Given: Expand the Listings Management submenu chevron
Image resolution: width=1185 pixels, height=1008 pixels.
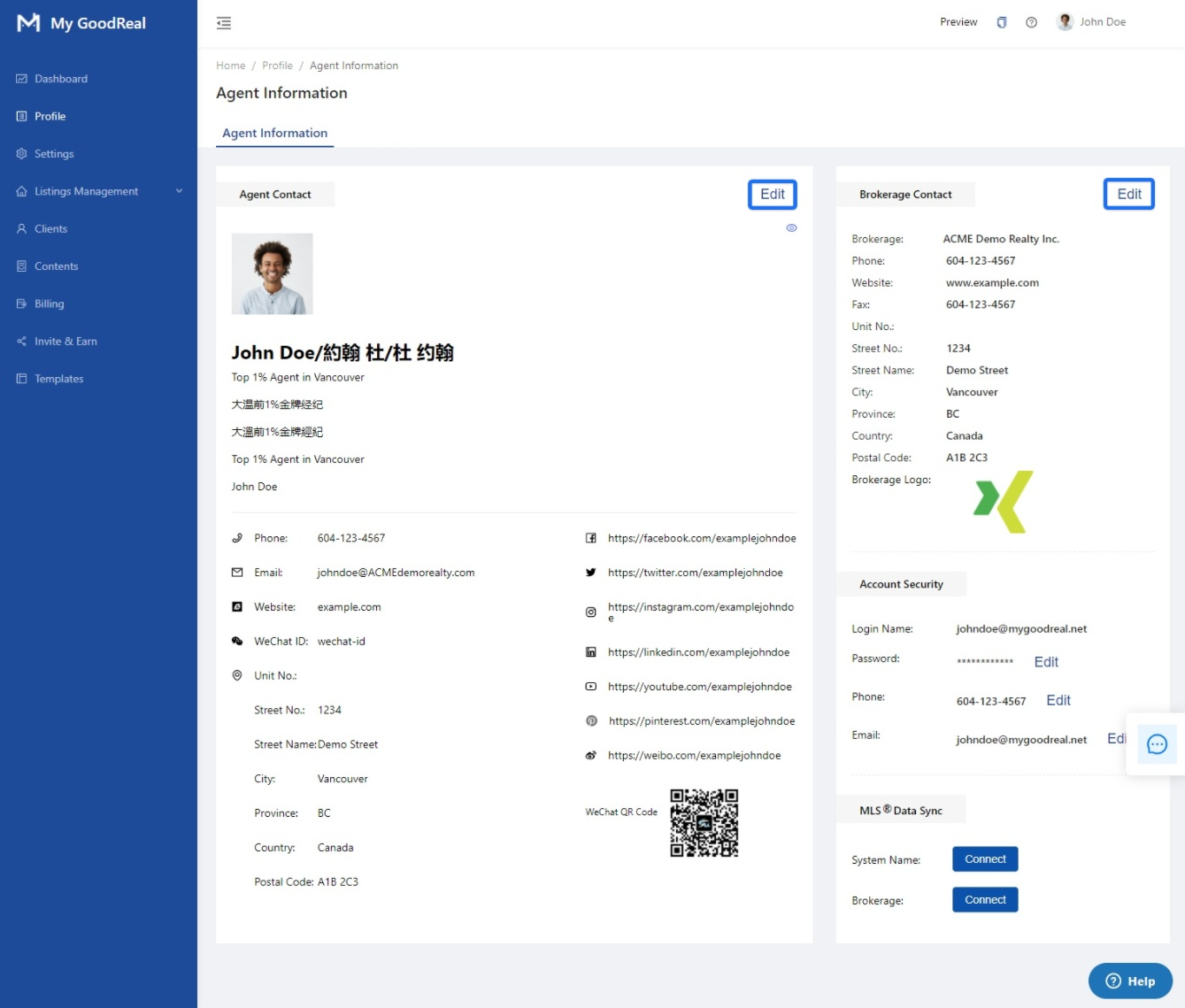Looking at the screenshot, I should (179, 191).
